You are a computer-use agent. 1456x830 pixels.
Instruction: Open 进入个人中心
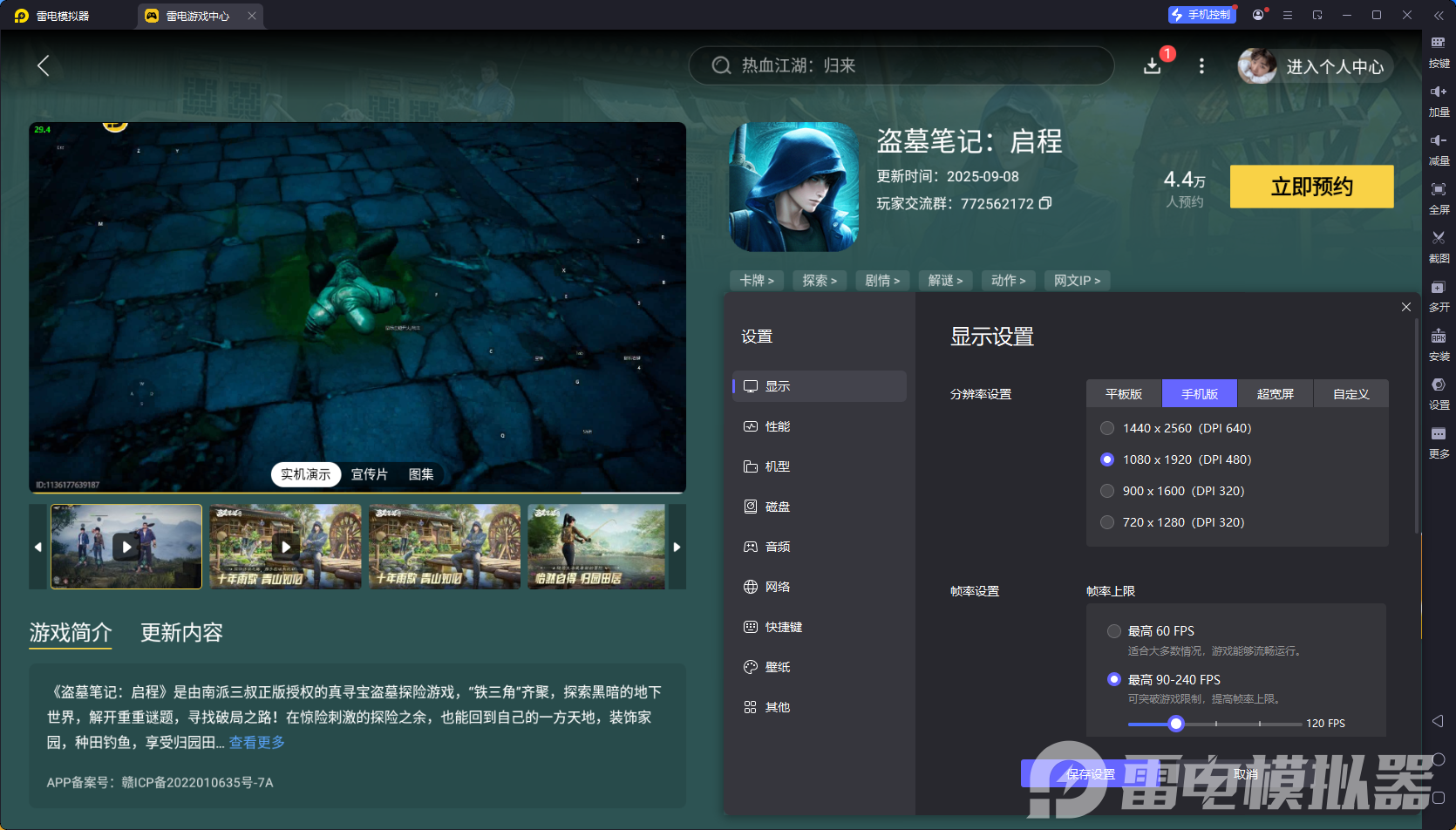click(x=1335, y=66)
